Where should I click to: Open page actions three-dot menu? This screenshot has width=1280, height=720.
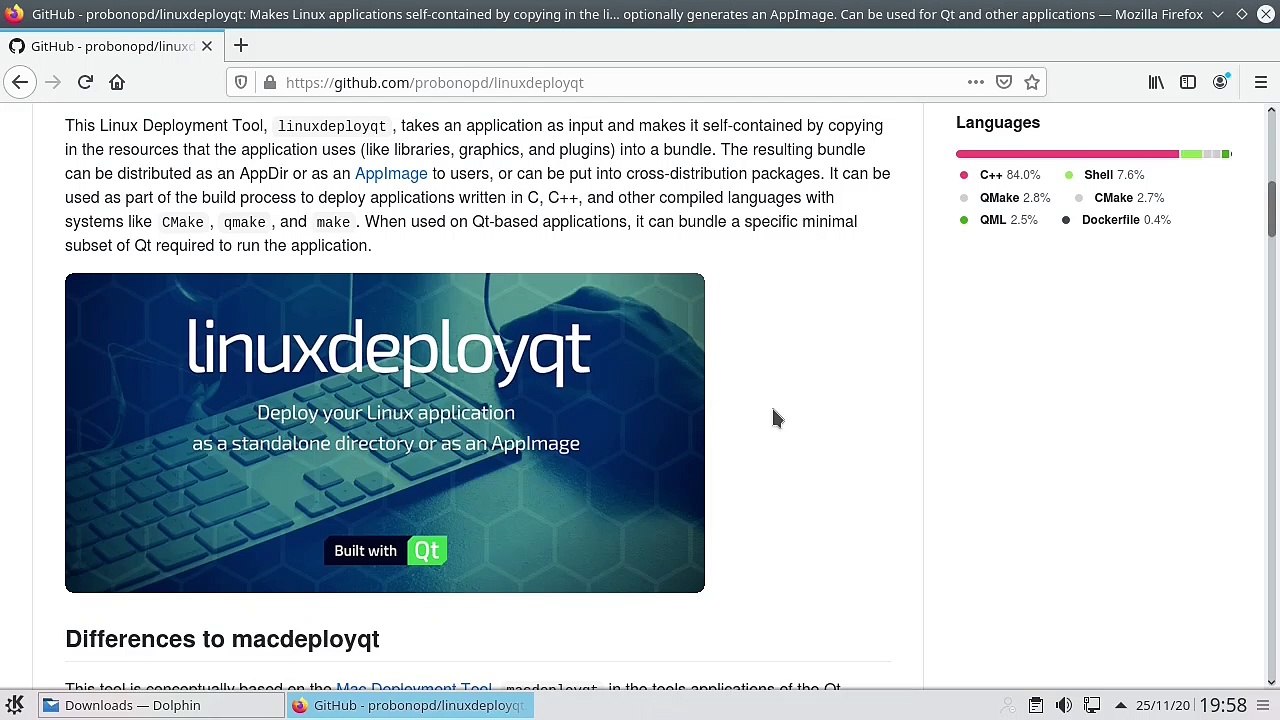976,82
